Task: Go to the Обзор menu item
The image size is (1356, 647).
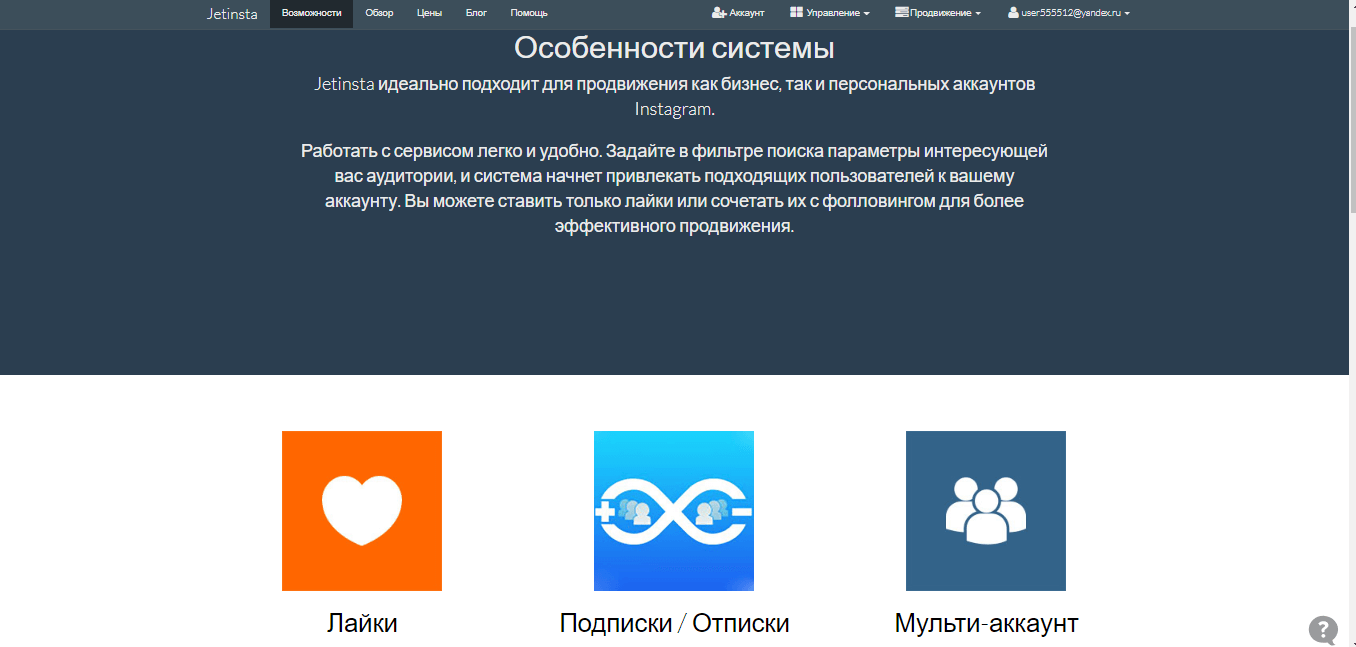Action: point(379,13)
